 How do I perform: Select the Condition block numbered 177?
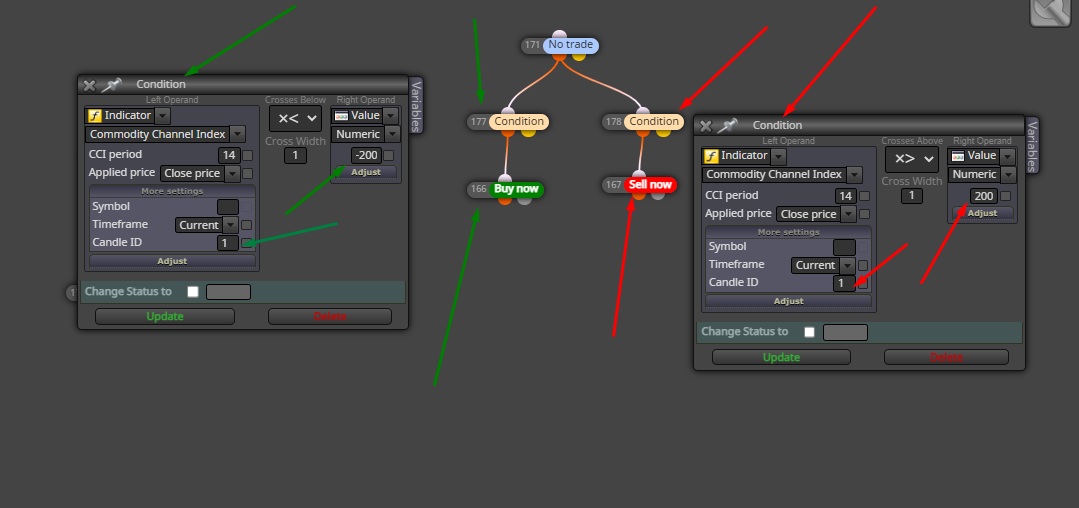point(519,122)
